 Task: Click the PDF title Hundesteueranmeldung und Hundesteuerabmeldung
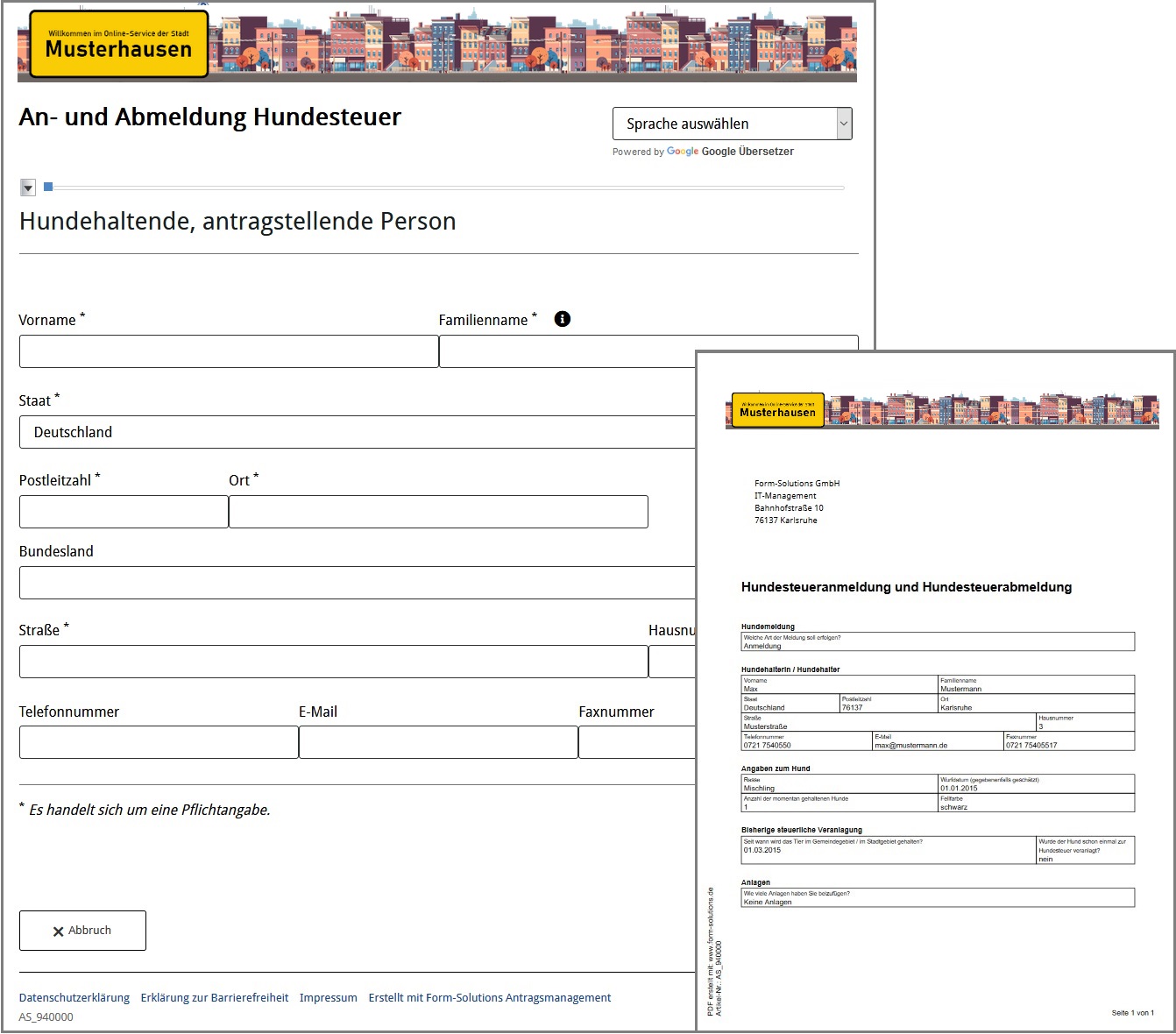tap(906, 587)
